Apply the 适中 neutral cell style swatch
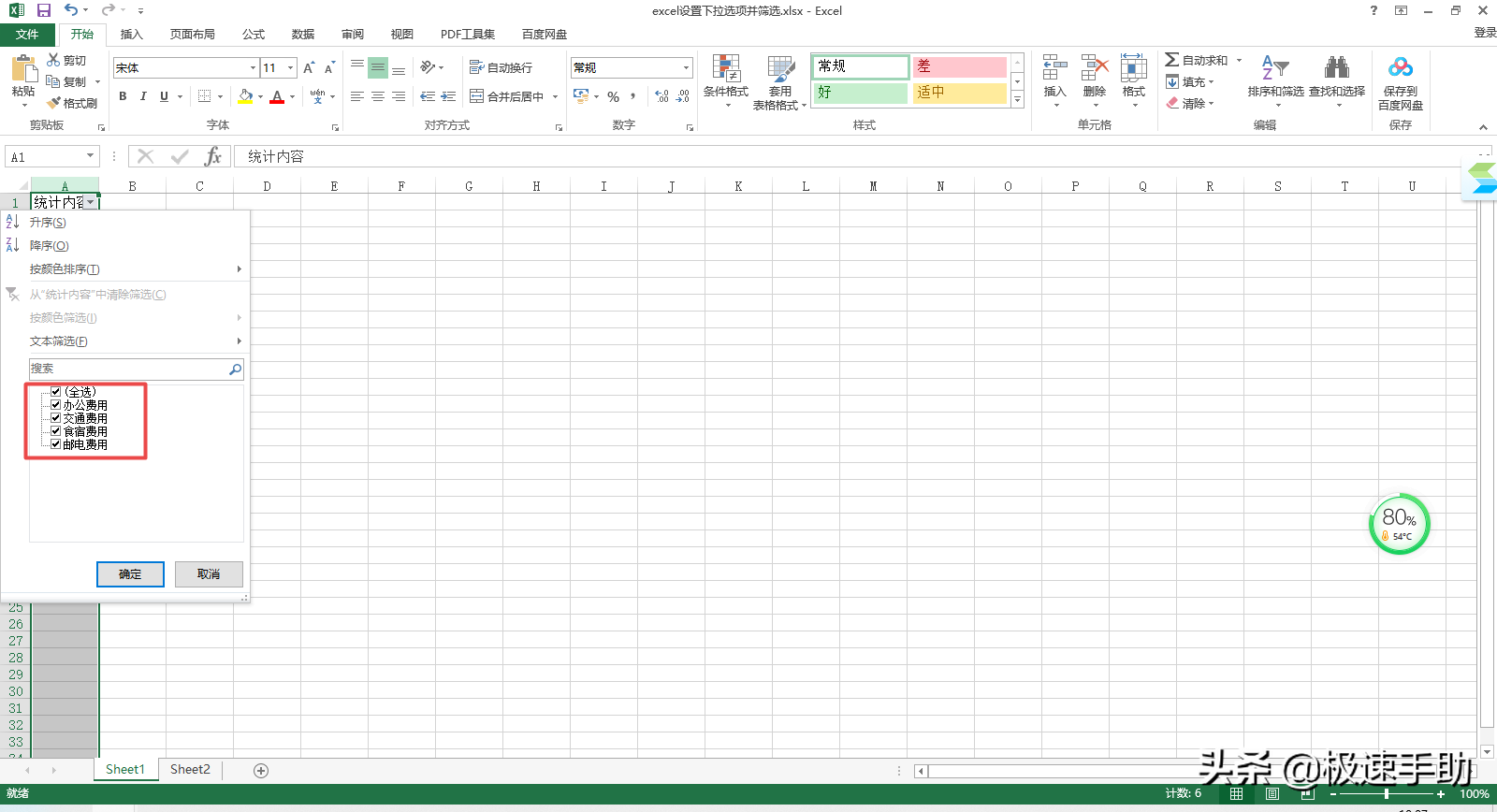 tap(959, 93)
